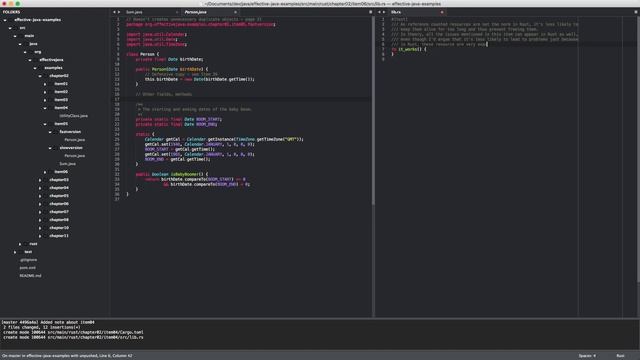640x360 pixels.
Task: Expand the chapter03 folder arrow
Action: (x=40, y=180)
